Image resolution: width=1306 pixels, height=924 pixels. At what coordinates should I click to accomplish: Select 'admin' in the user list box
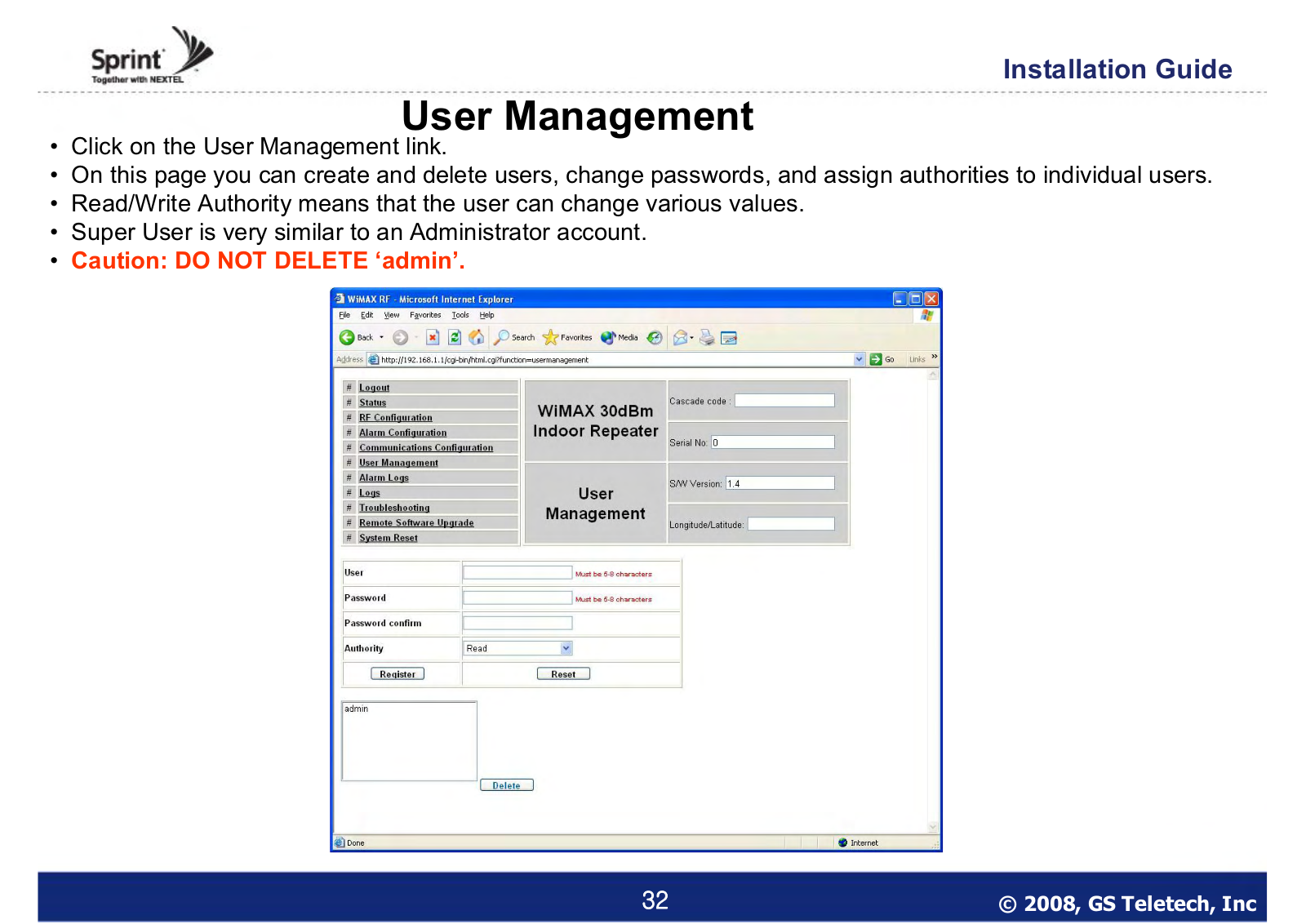coord(356,709)
